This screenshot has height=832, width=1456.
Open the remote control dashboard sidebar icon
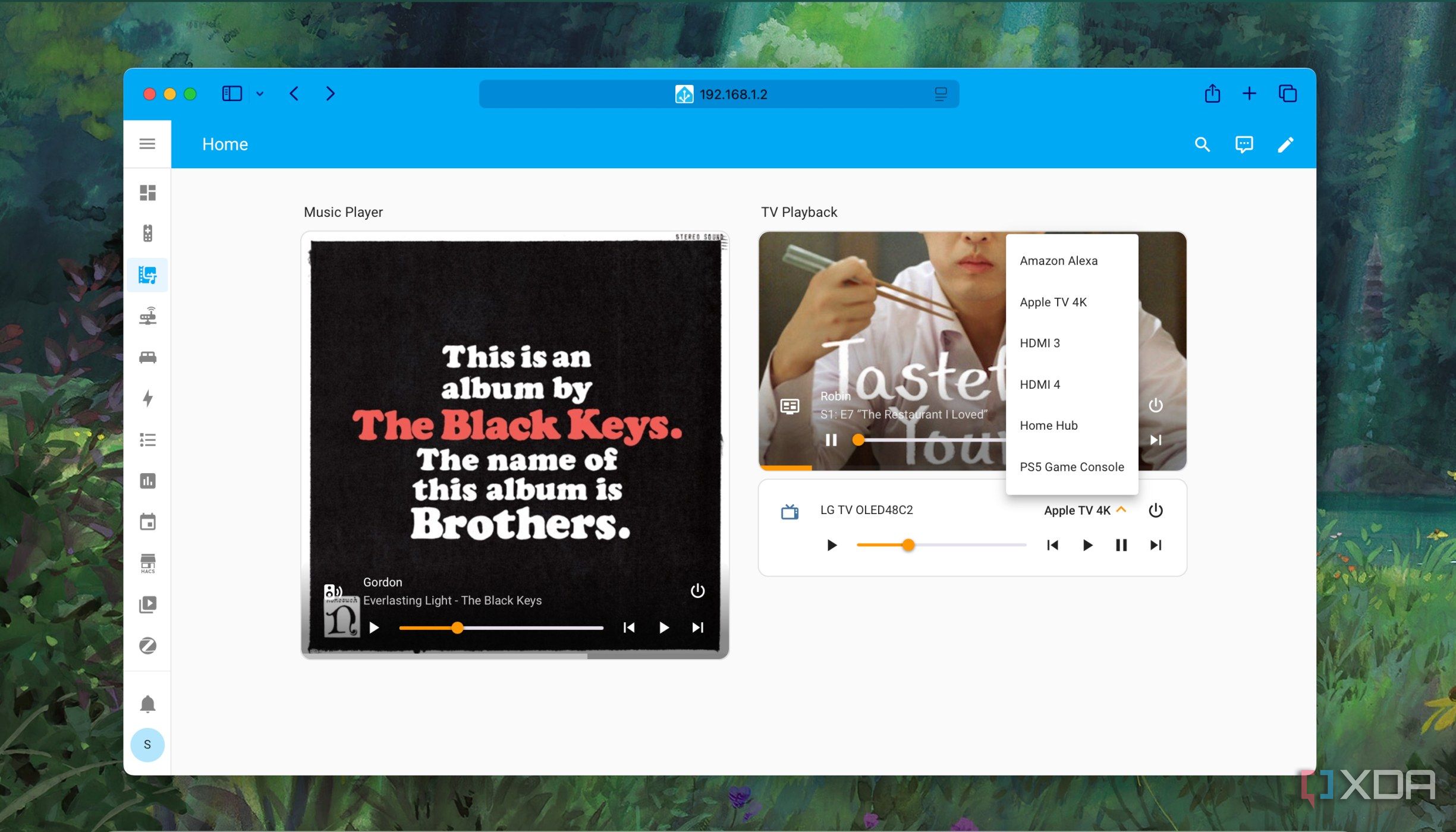(x=147, y=234)
